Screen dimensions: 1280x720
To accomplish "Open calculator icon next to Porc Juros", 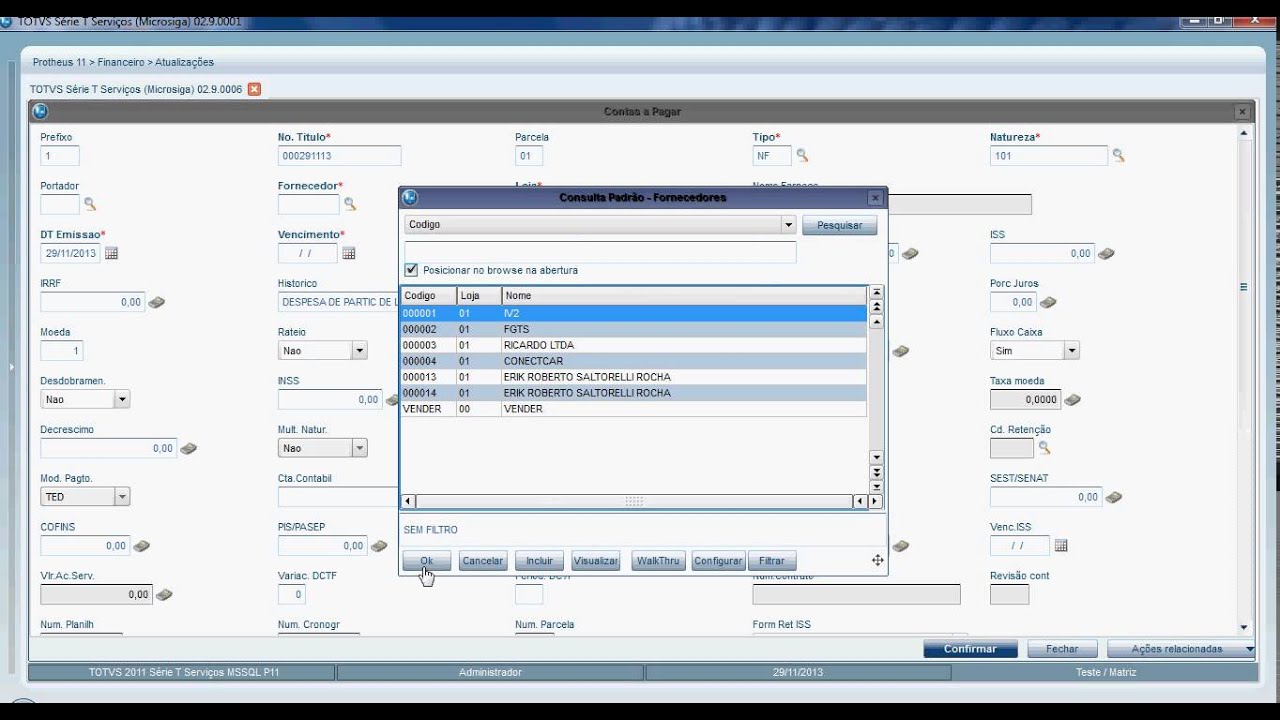I will [x=1048, y=302].
